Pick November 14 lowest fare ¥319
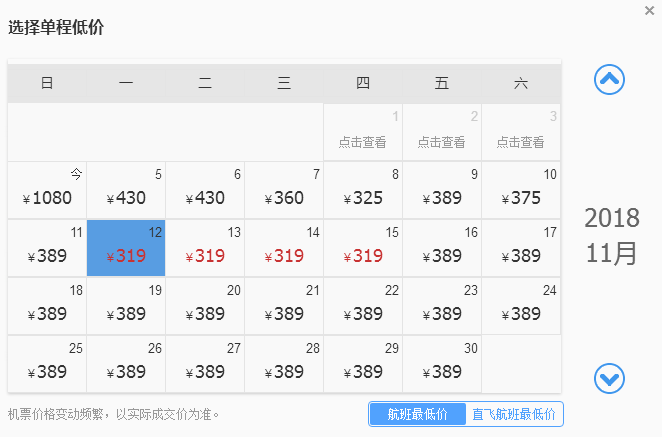 point(284,248)
